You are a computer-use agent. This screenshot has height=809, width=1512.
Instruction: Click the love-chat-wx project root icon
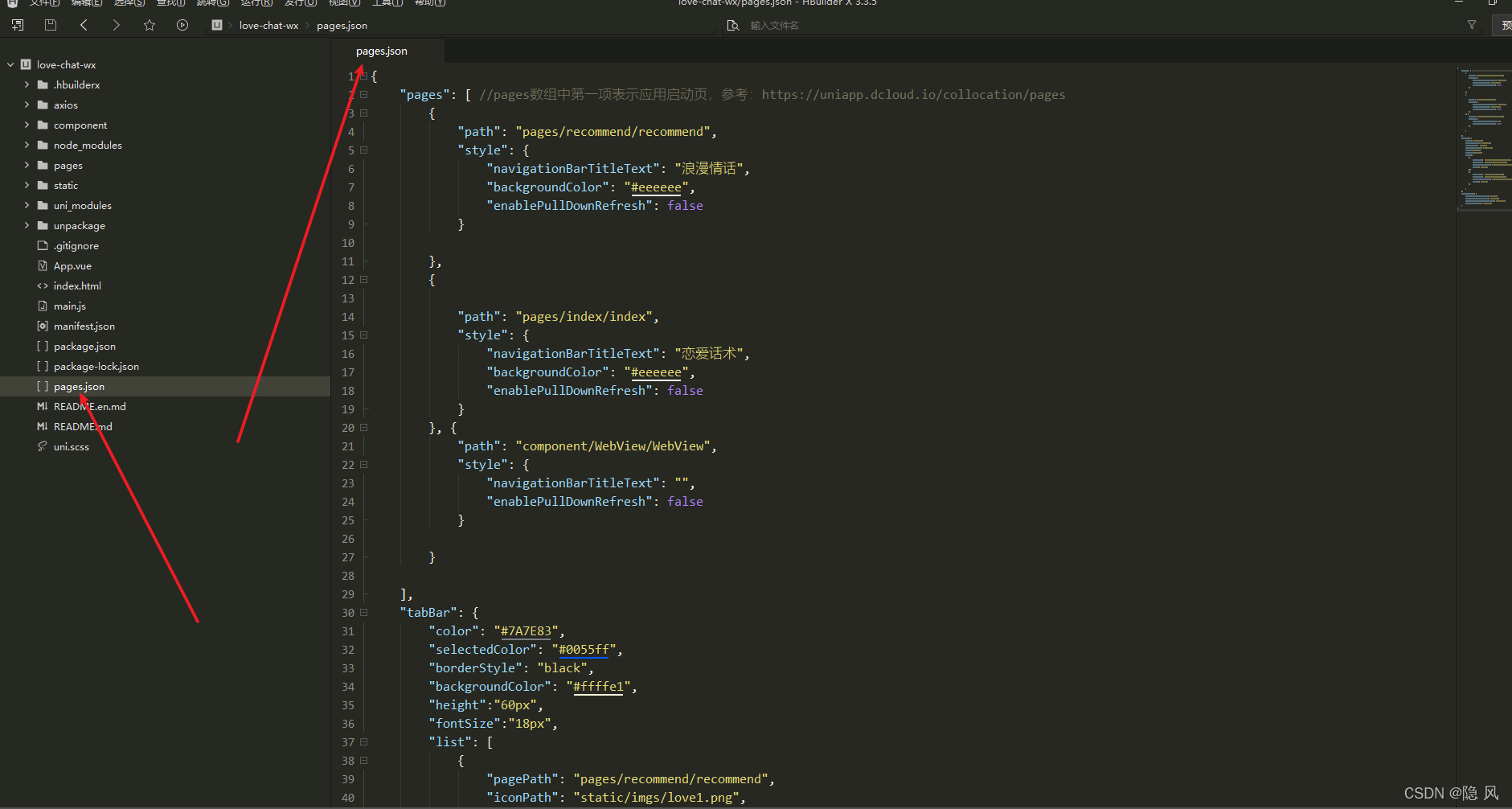[26, 64]
